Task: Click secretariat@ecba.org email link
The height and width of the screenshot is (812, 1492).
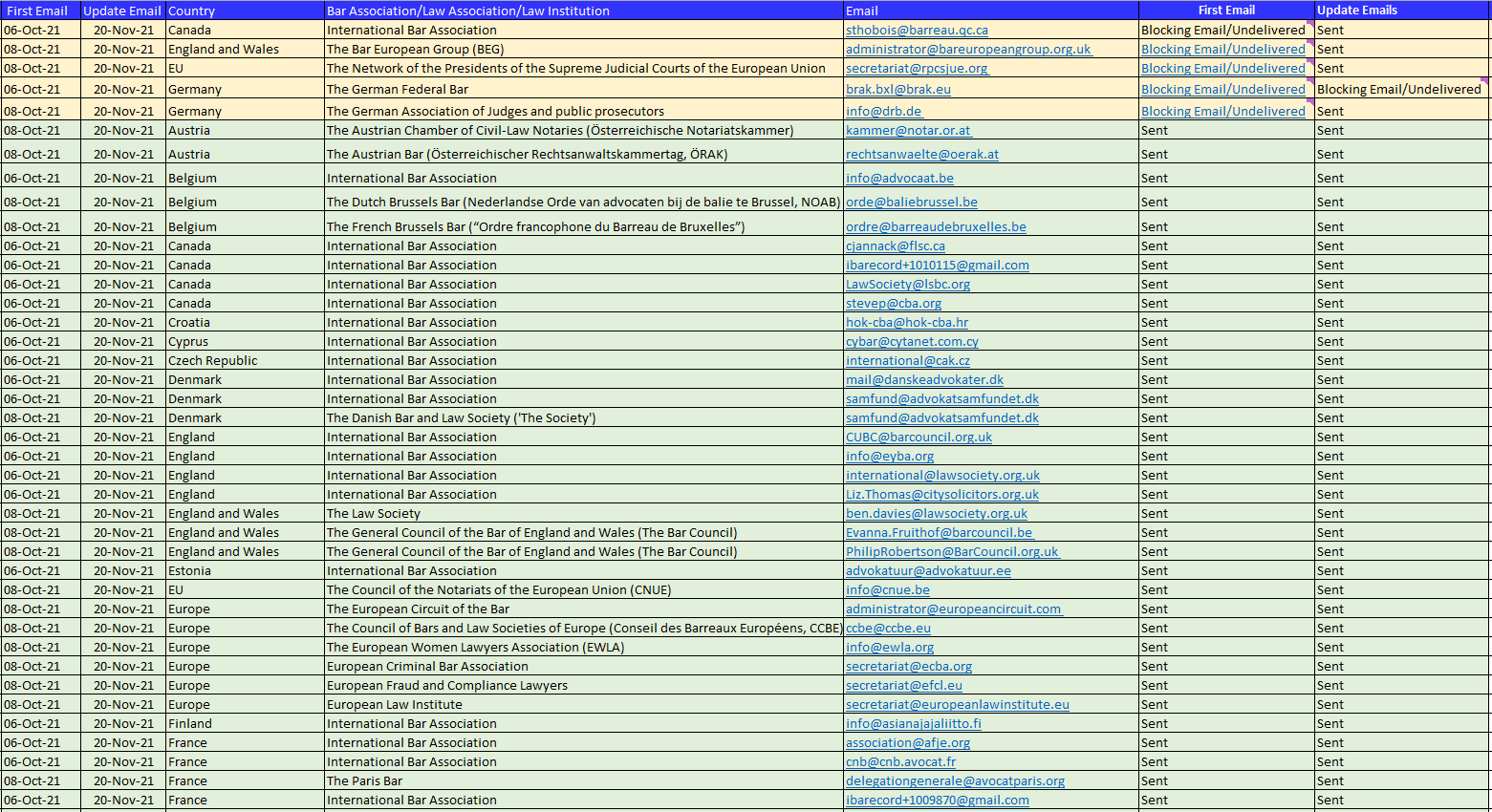Action: [x=909, y=667]
